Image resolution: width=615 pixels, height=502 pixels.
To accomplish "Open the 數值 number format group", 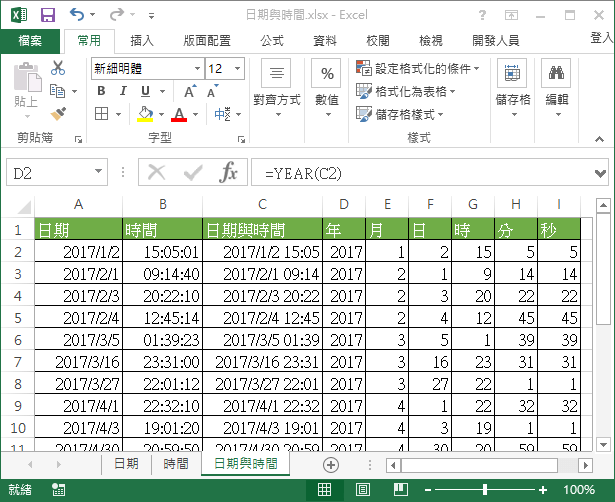I will pyautogui.click(x=327, y=89).
